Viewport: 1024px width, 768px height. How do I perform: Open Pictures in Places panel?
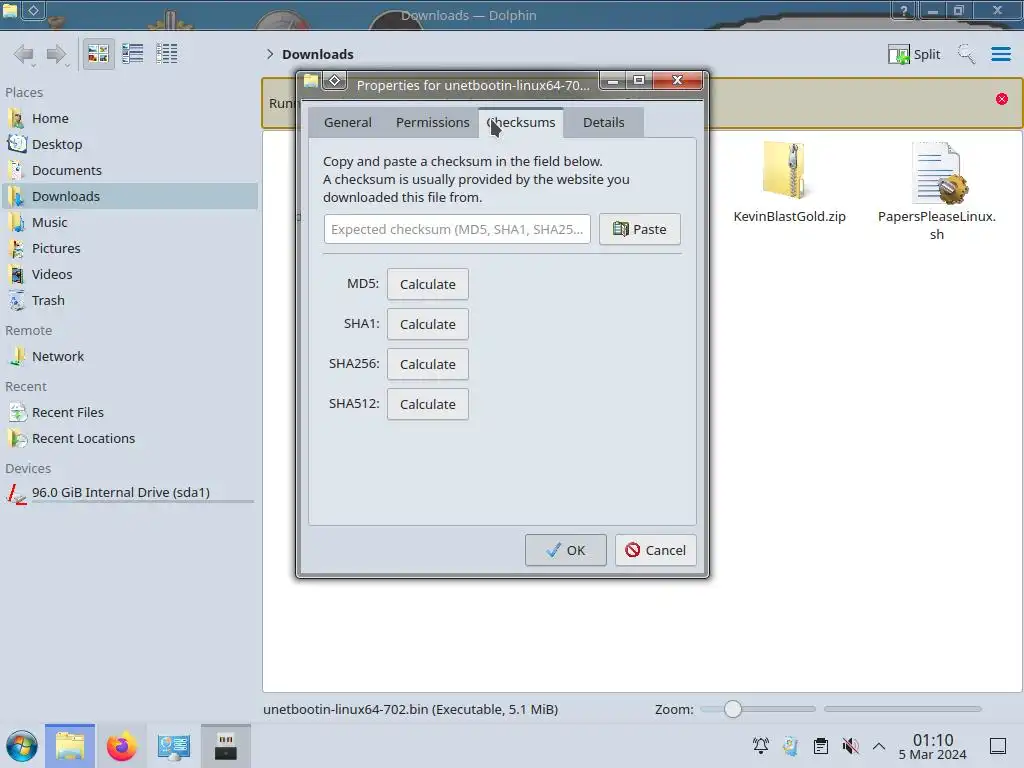[129, 249]
